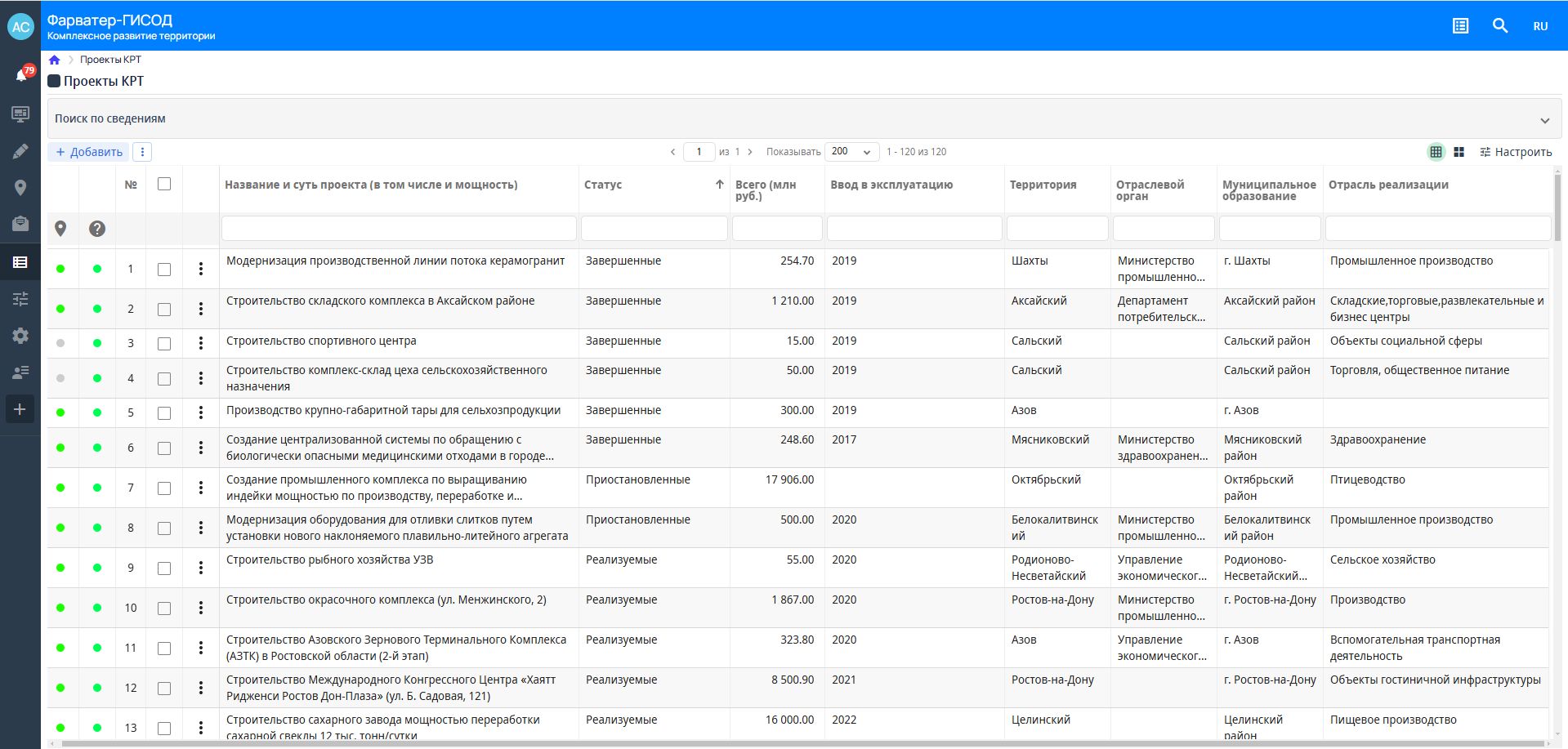Sort by Название и суть проекта column
1568x749 pixels.
(x=371, y=185)
